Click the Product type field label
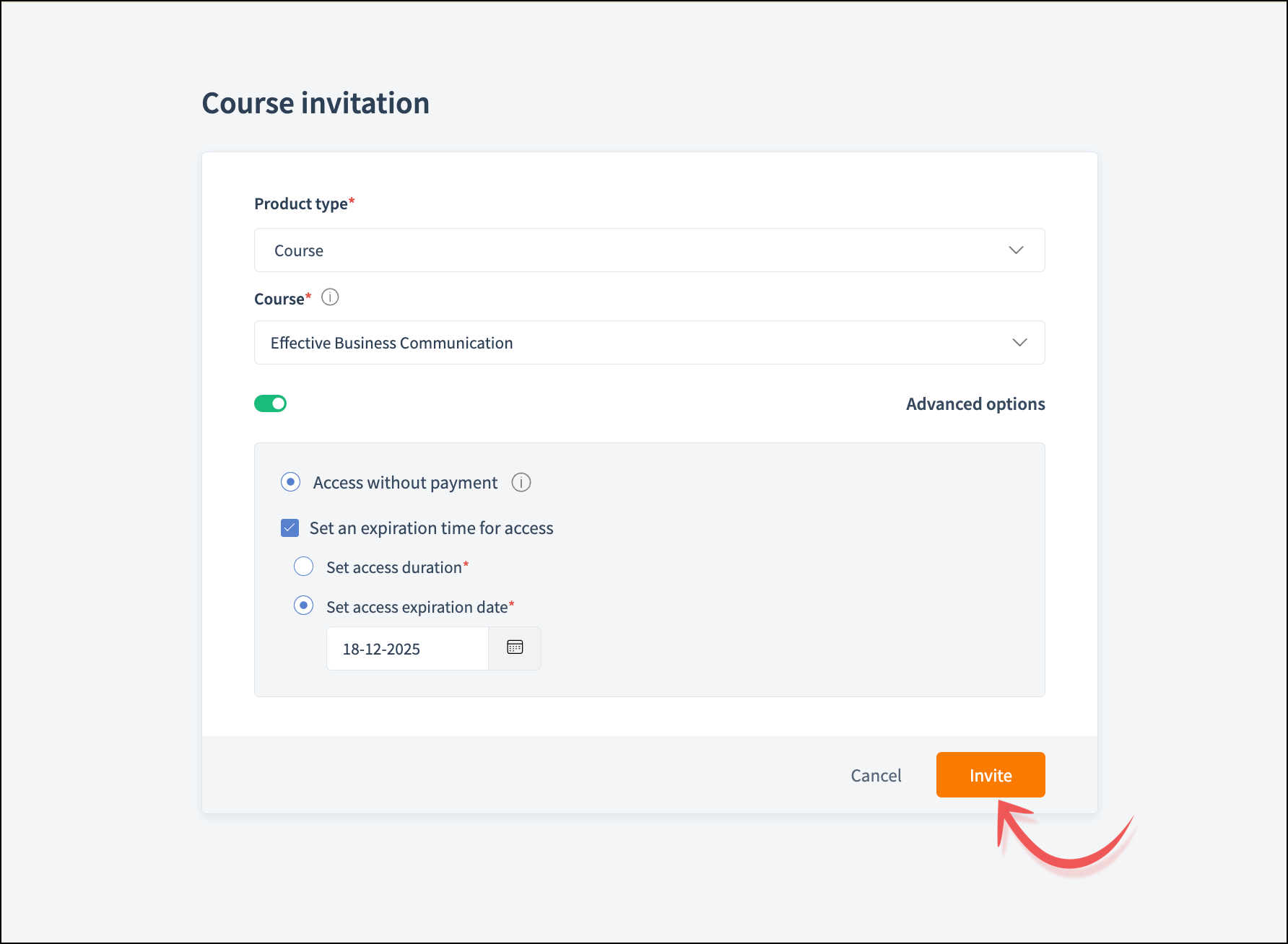 (x=301, y=204)
